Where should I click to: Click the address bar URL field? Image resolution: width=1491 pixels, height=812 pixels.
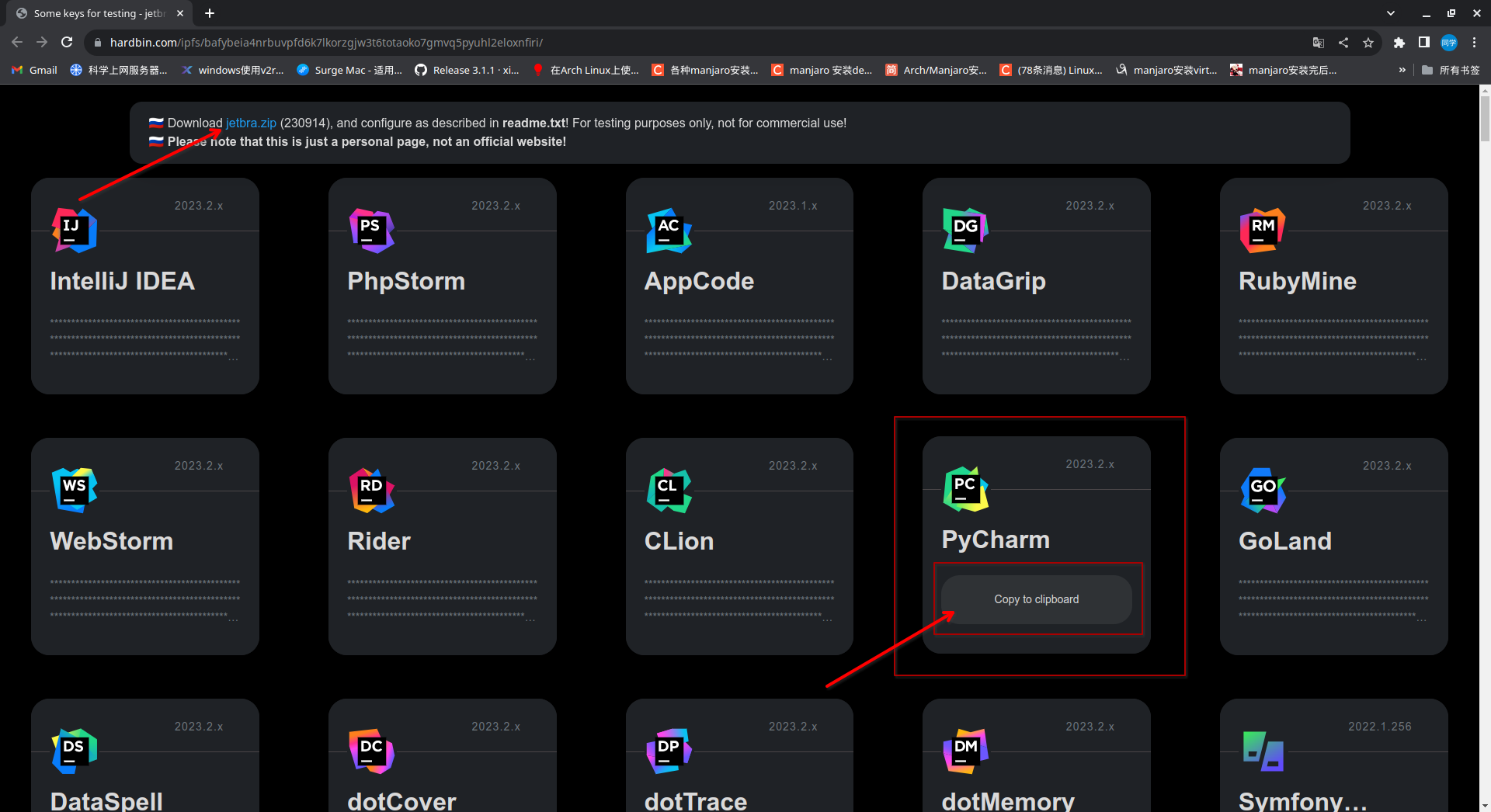699,43
